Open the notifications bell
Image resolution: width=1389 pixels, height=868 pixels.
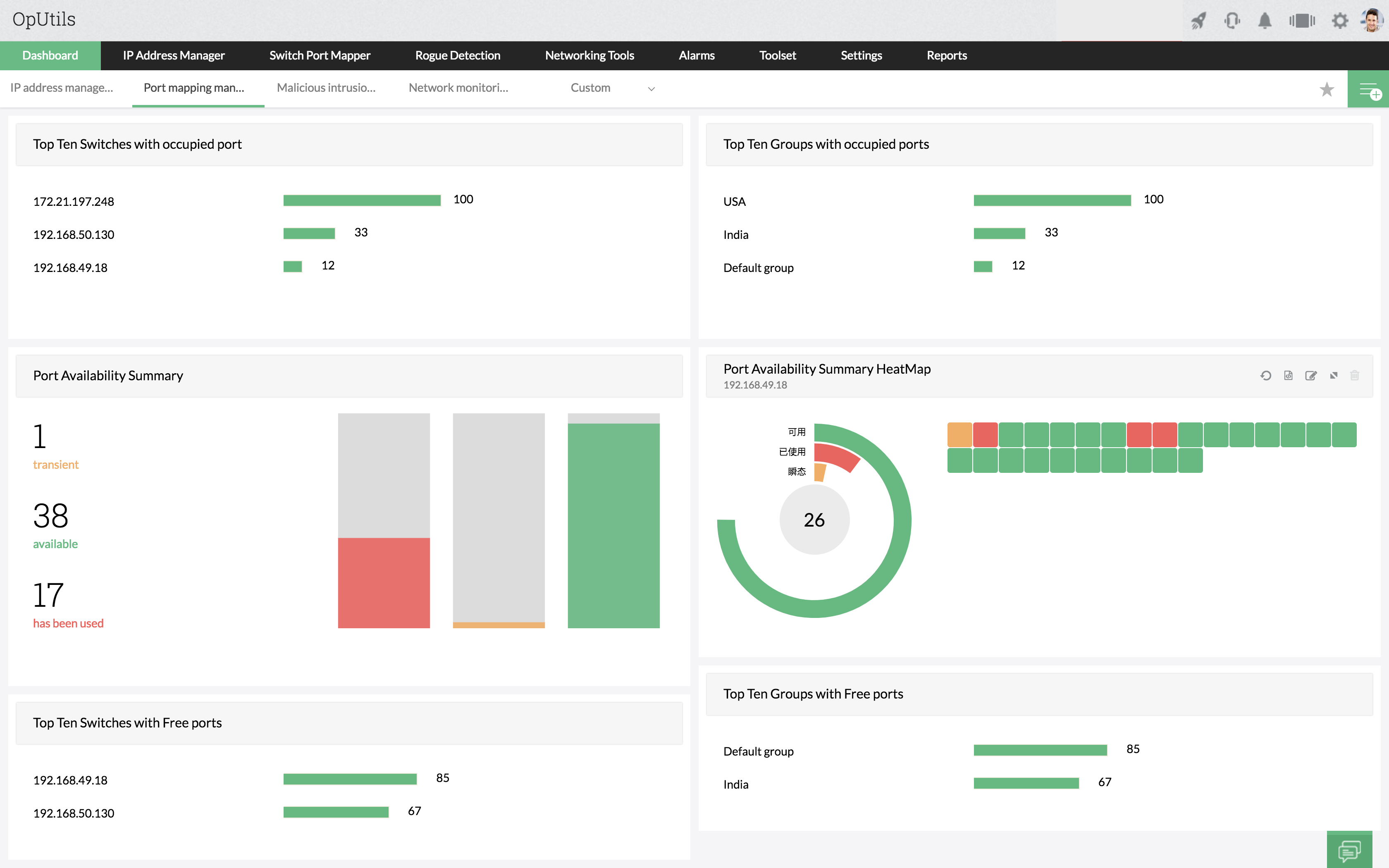click(x=1265, y=21)
